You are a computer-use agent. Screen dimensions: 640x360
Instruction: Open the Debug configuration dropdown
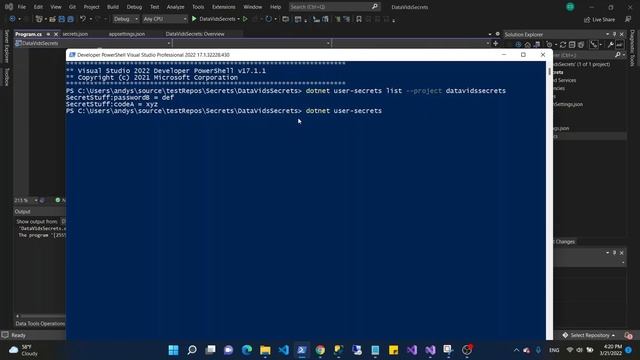point(126,19)
